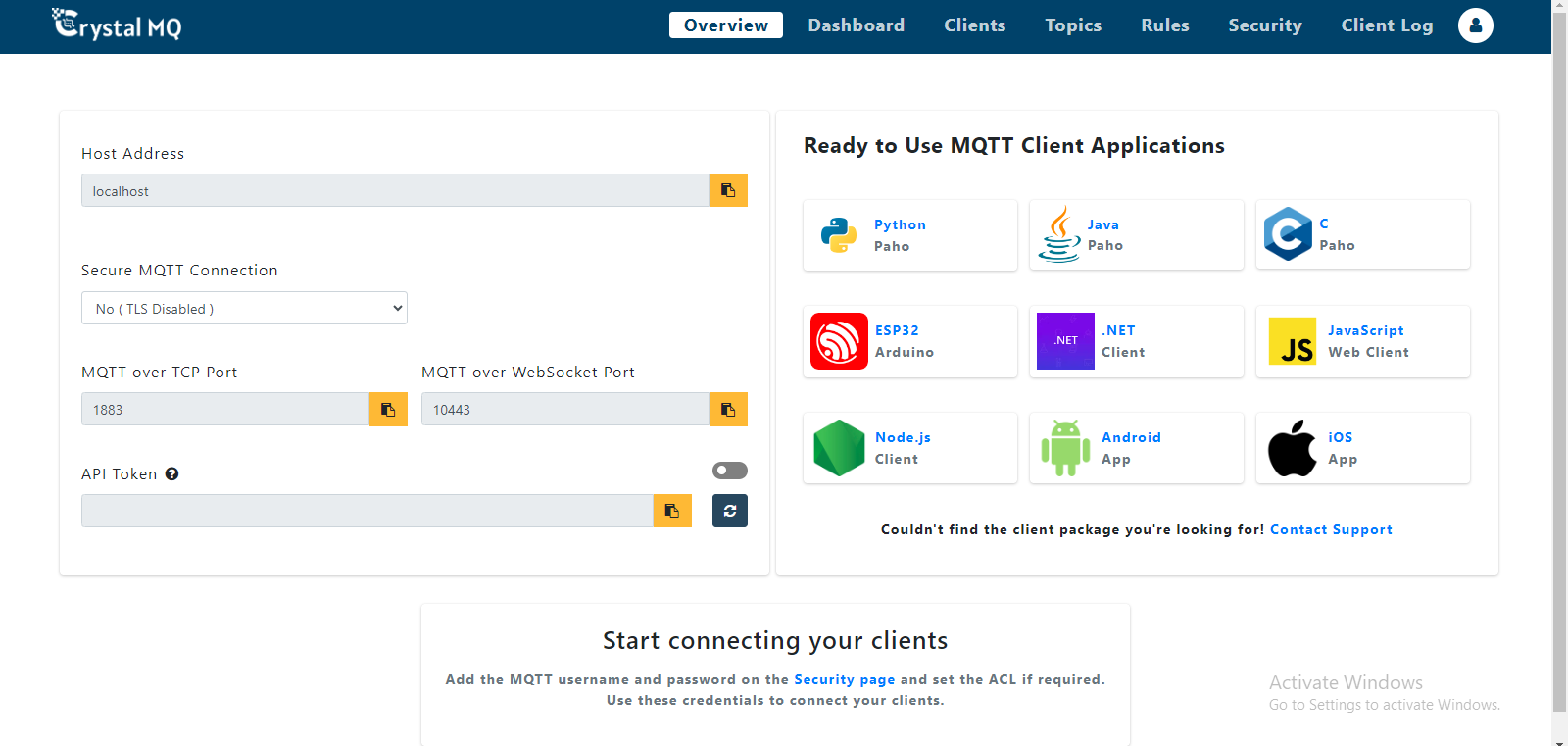The height and width of the screenshot is (746, 1568).
Task: Open the Security tab
Action: click(1265, 25)
